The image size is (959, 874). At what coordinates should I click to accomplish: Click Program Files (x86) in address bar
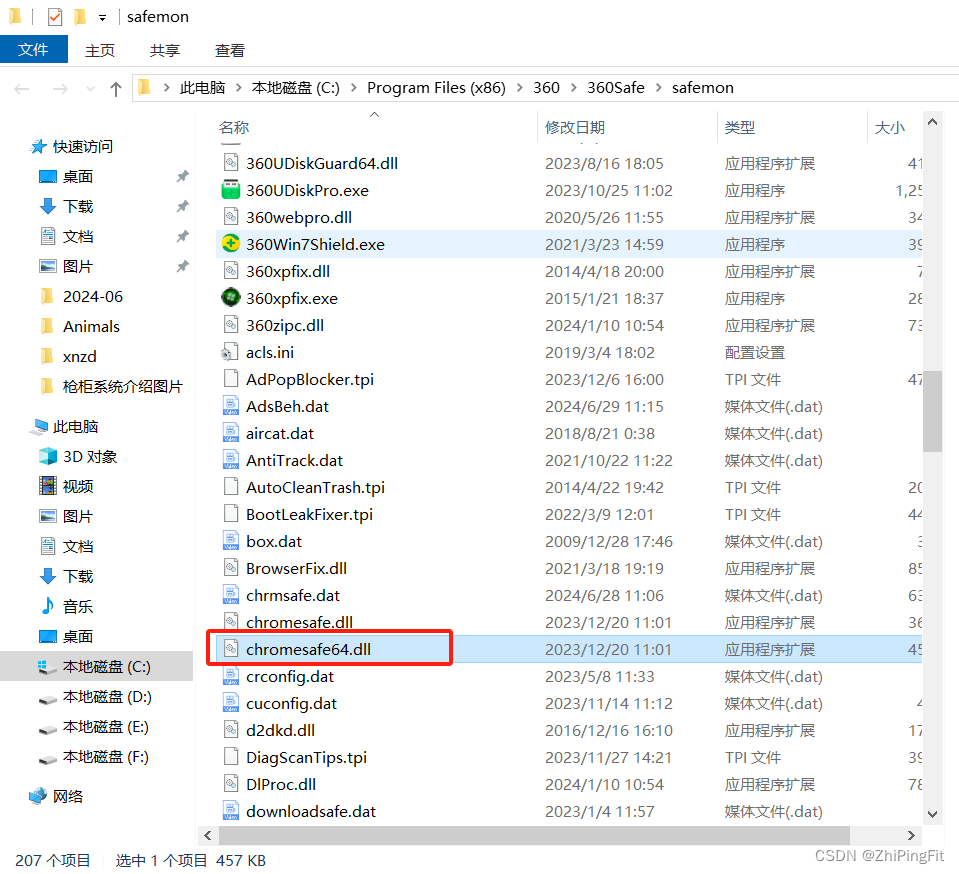pyautogui.click(x=436, y=88)
